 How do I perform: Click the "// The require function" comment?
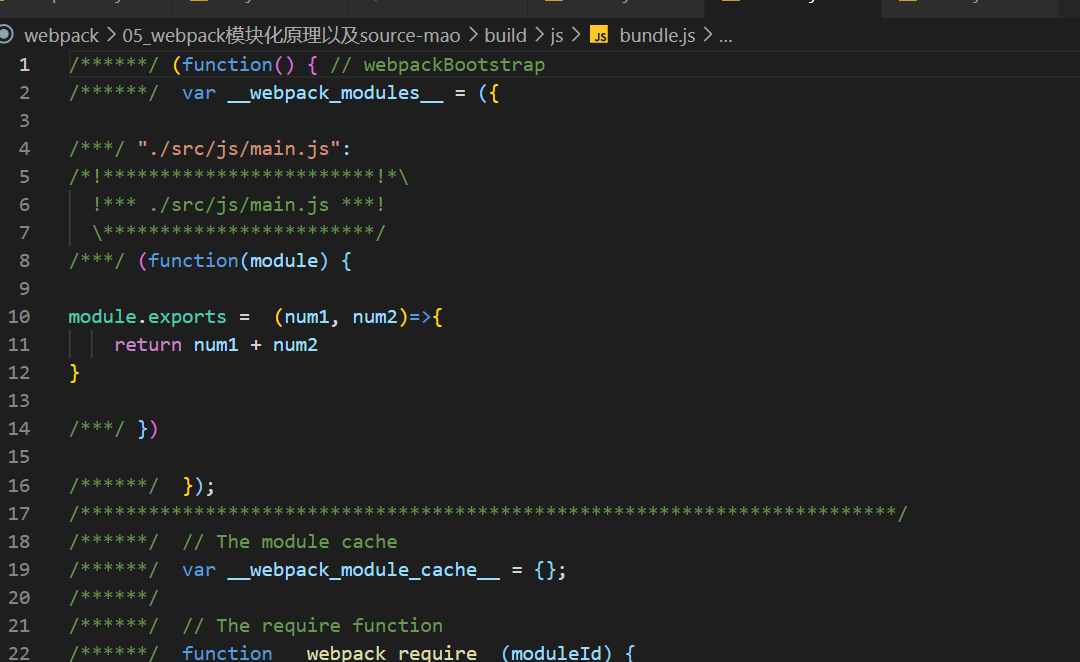tap(312, 625)
